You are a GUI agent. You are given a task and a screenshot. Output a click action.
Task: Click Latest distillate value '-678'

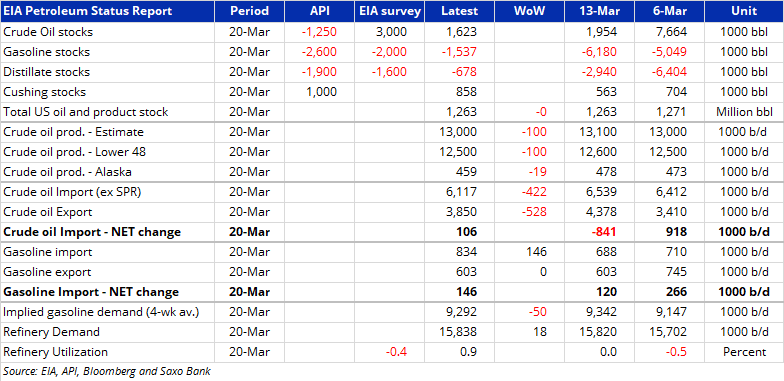tap(464, 72)
